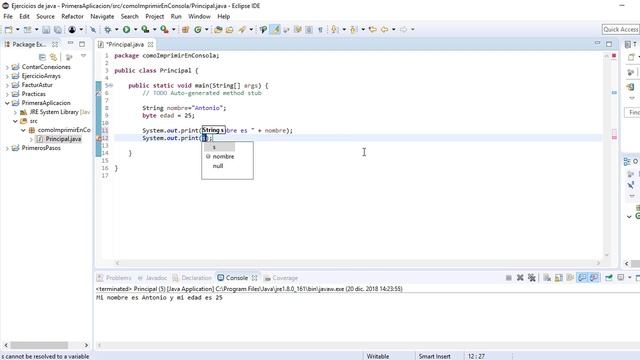Click the Run External Tools icon
The image size is (640, 360).
point(164,29)
